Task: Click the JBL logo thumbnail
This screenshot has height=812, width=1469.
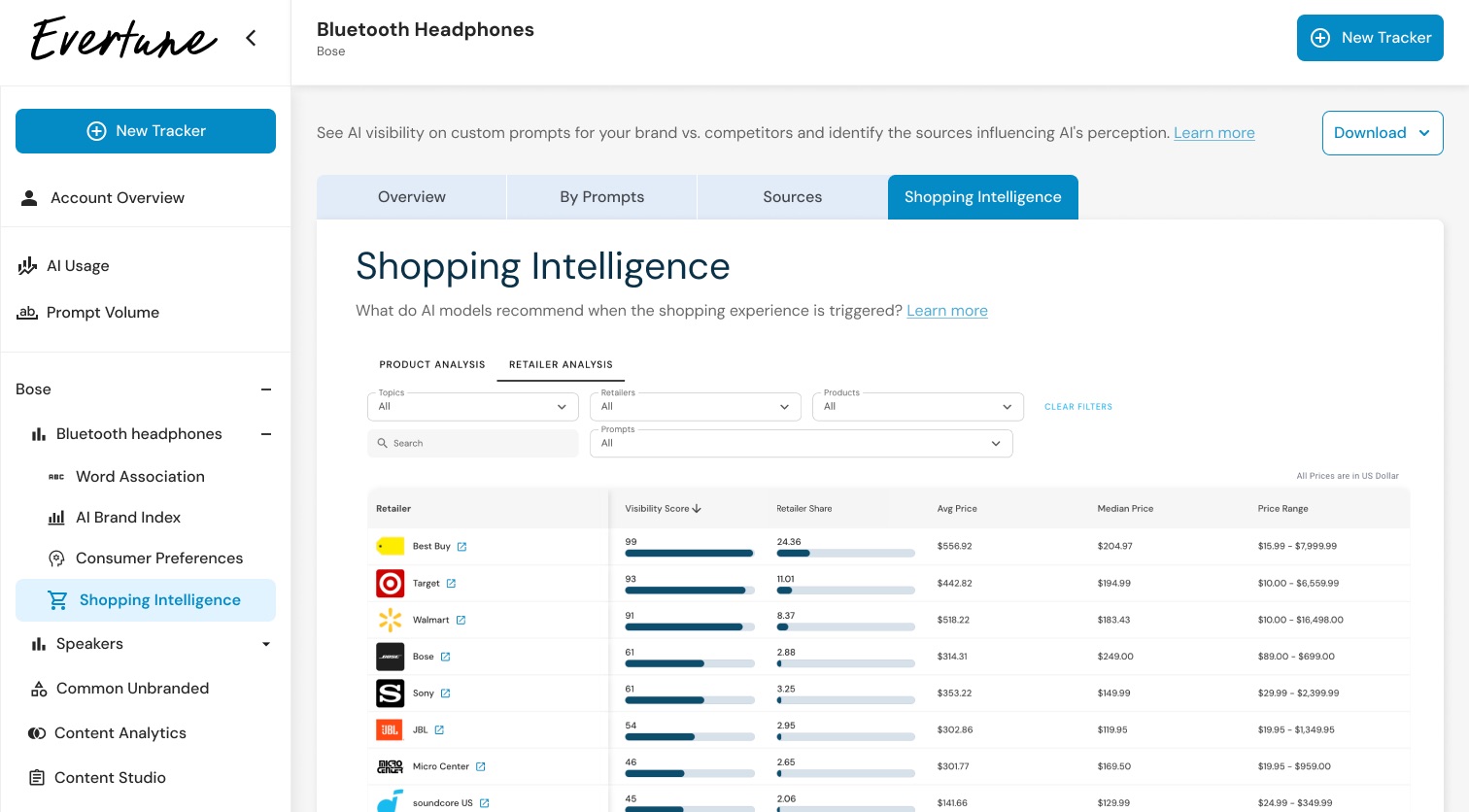Action: [390, 729]
